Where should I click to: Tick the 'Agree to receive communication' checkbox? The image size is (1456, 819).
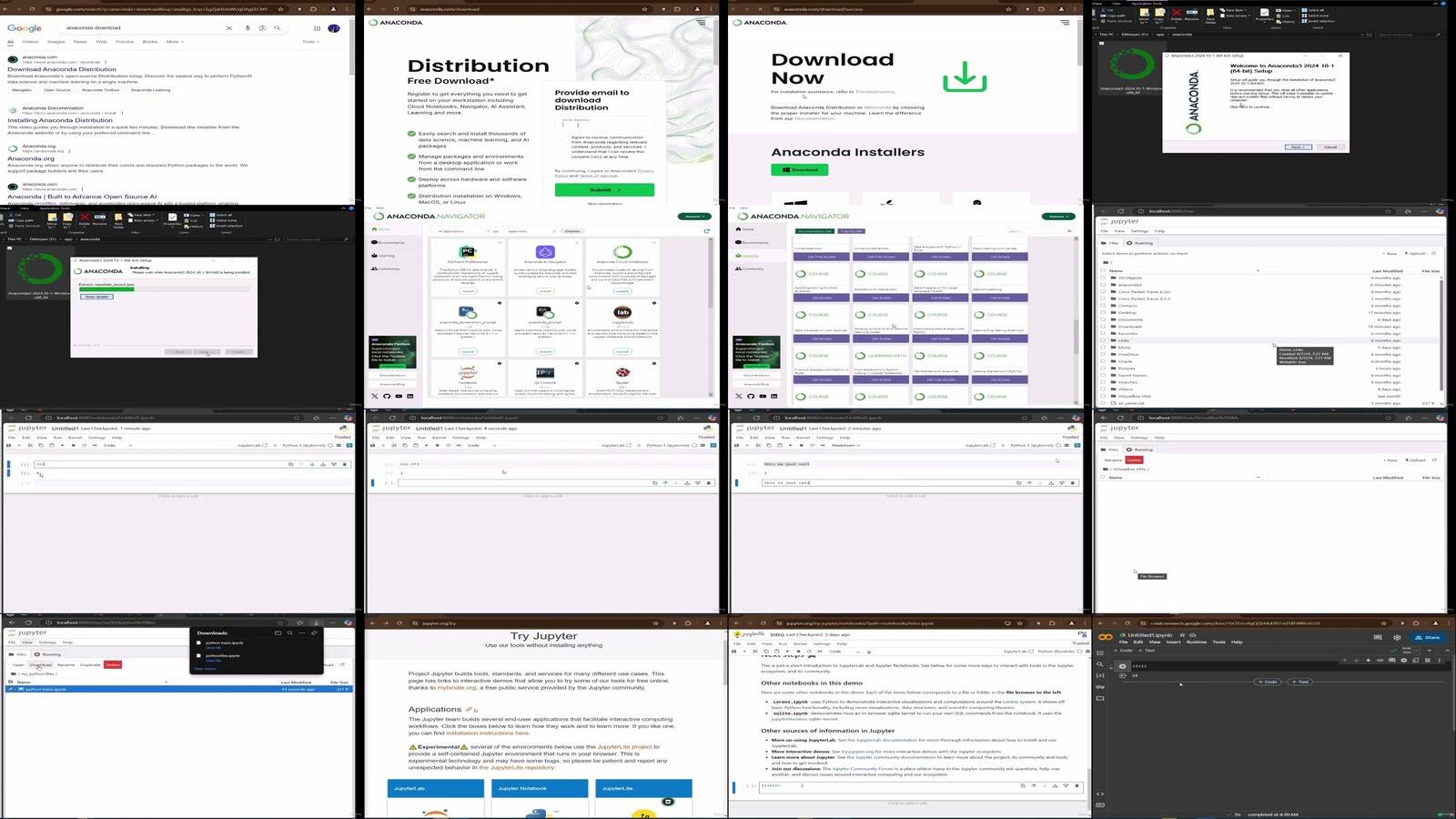[561, 138]
